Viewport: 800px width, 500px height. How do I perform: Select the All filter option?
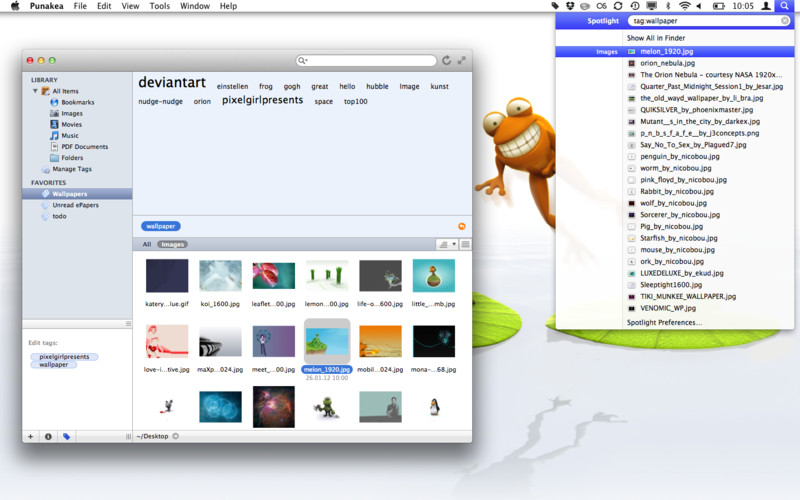[146, 244]
